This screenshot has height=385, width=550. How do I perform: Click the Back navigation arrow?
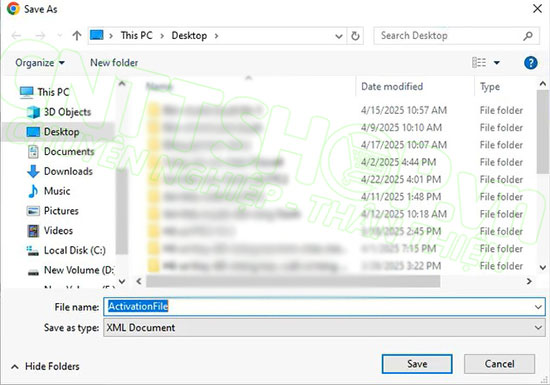coord(16,35)
